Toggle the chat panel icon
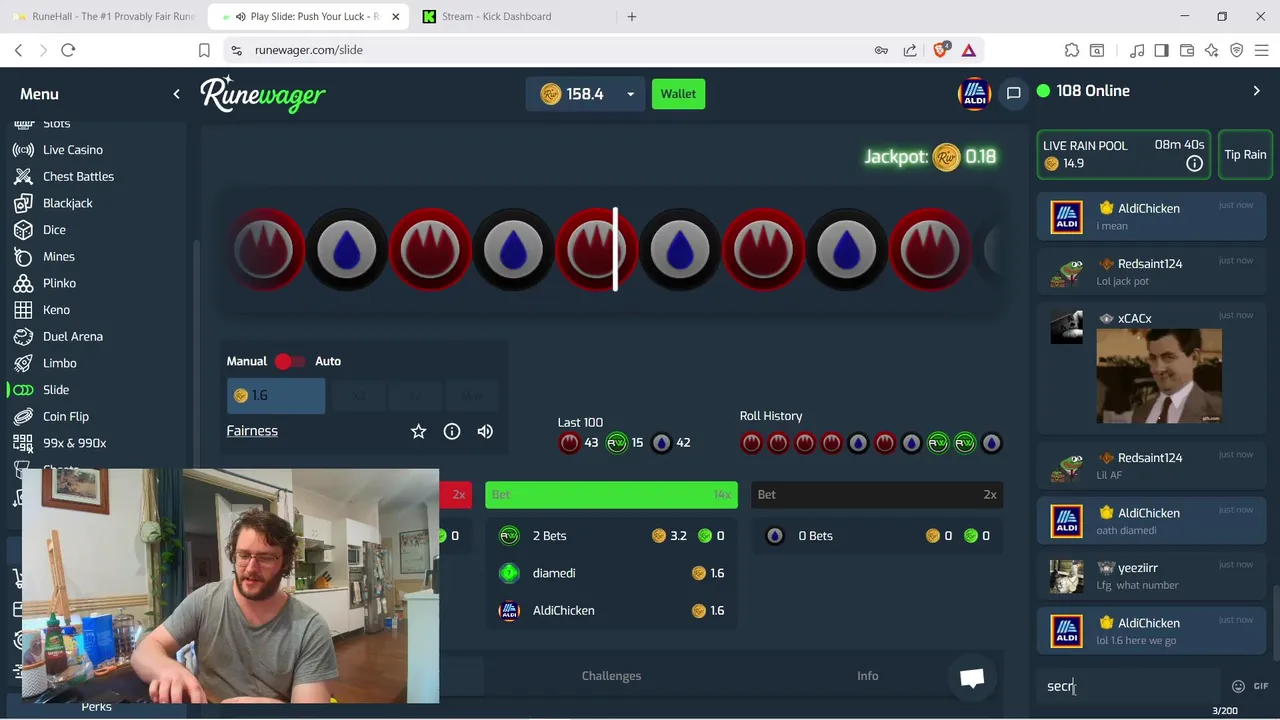This screenshot has width=1280, height=720. point(1013,93)
